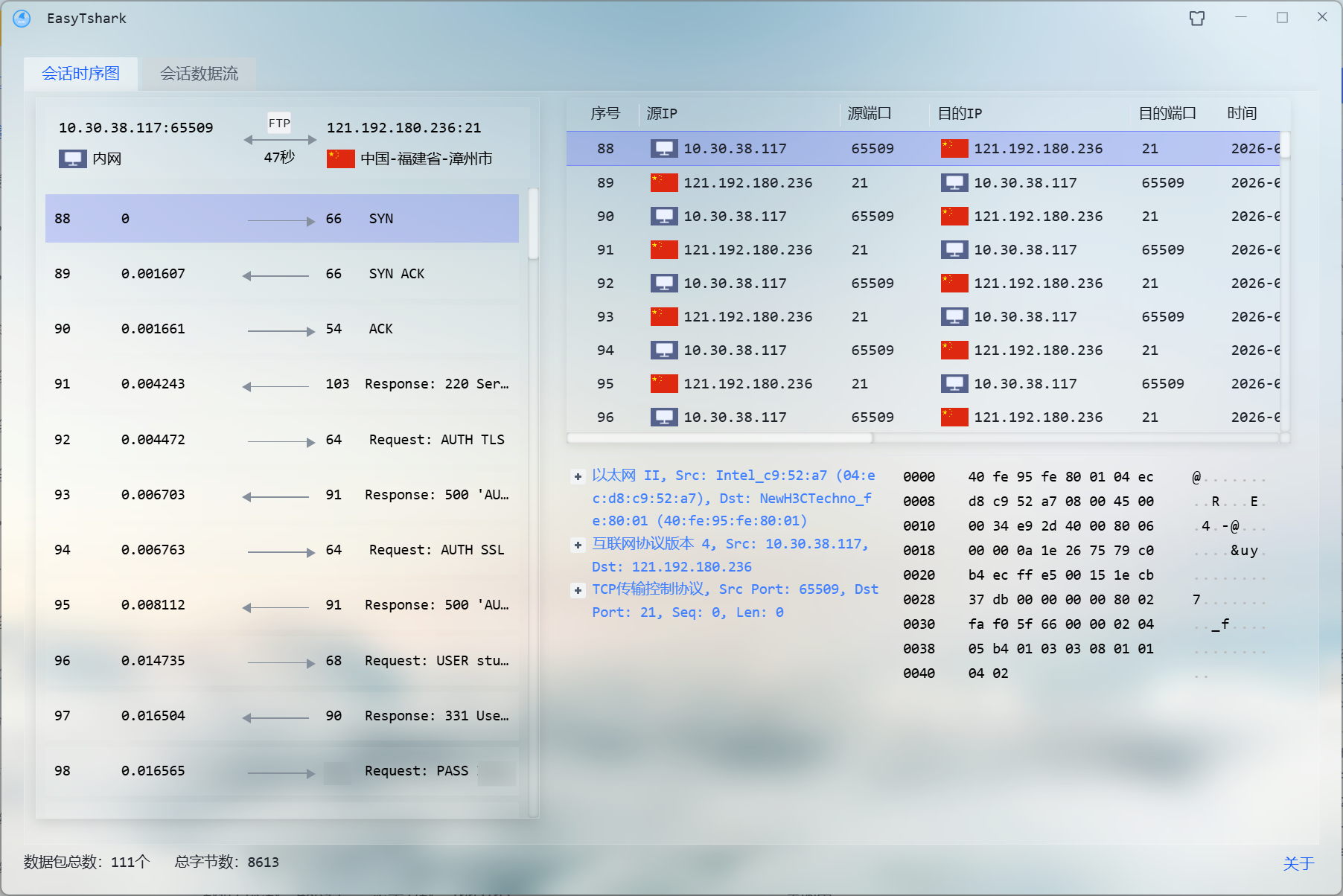Select sequence row 92 Request: AUTH TLS

point(281,440)
